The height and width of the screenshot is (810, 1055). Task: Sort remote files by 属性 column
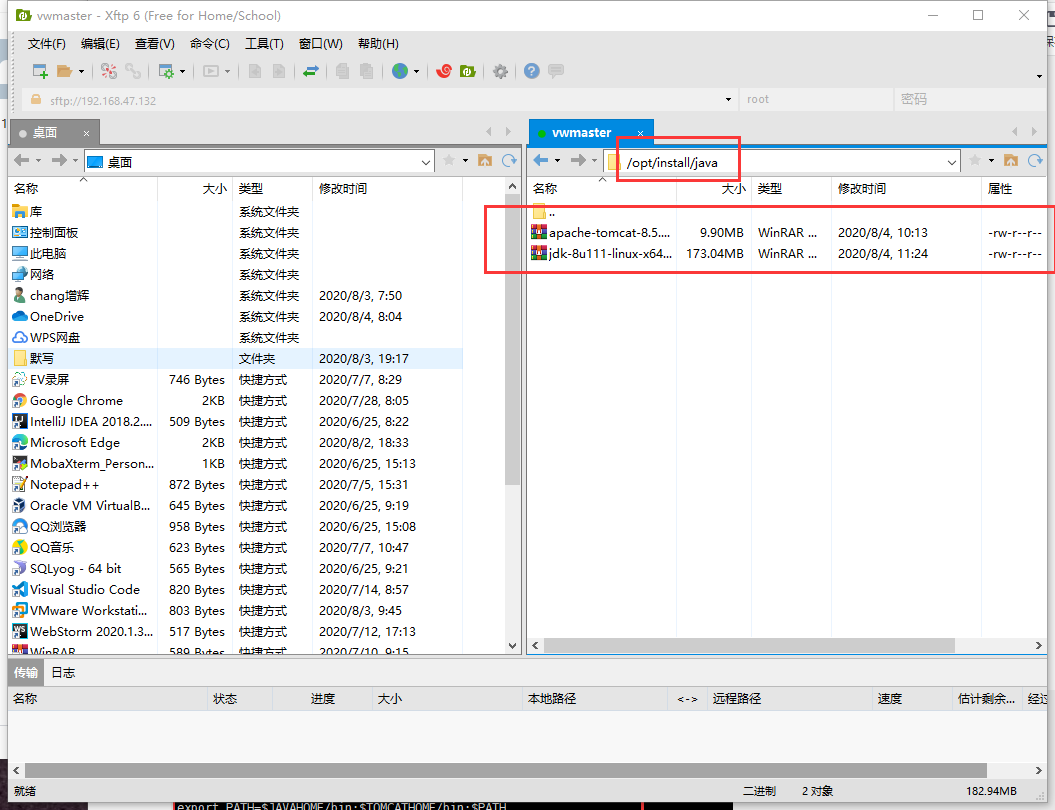coord(1014,189)
